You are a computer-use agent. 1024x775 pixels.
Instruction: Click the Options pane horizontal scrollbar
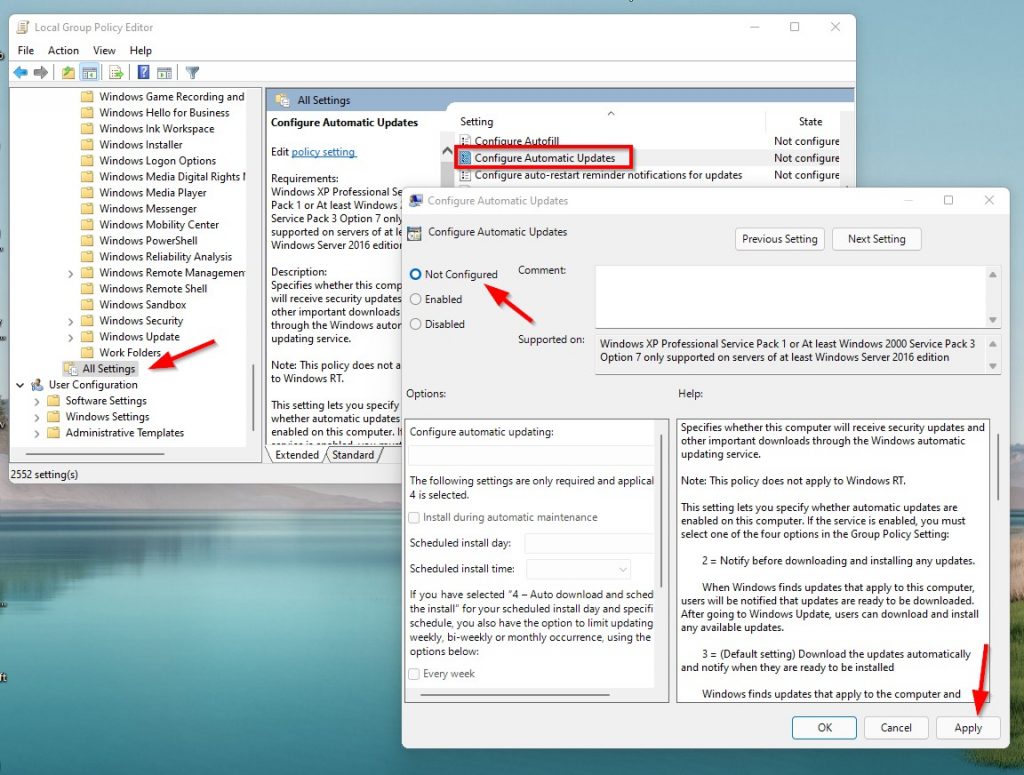[x=515, y=695]
